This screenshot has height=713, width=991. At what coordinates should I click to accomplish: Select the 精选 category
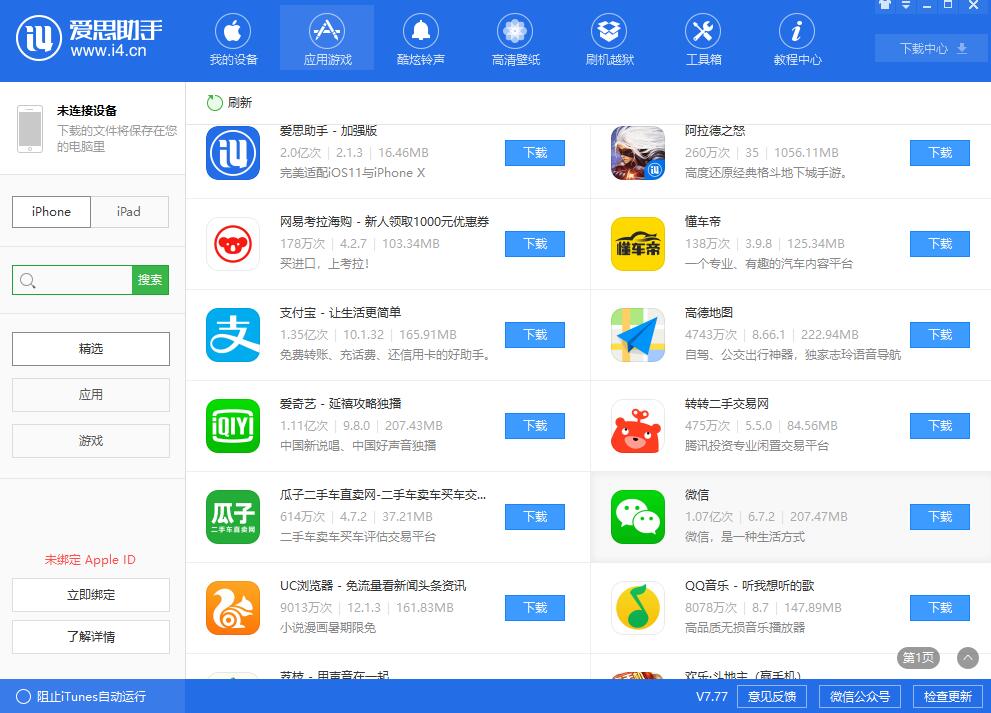(x=91, y=349)
